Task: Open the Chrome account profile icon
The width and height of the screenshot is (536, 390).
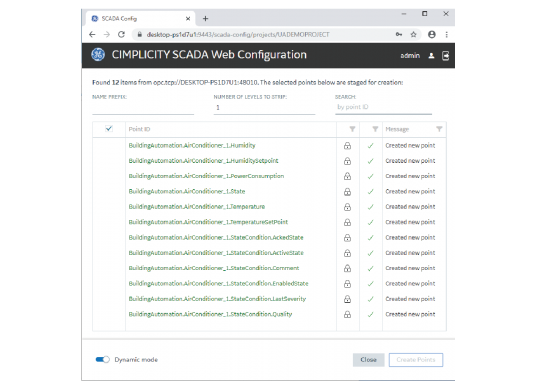Action: tap(432, 34)
